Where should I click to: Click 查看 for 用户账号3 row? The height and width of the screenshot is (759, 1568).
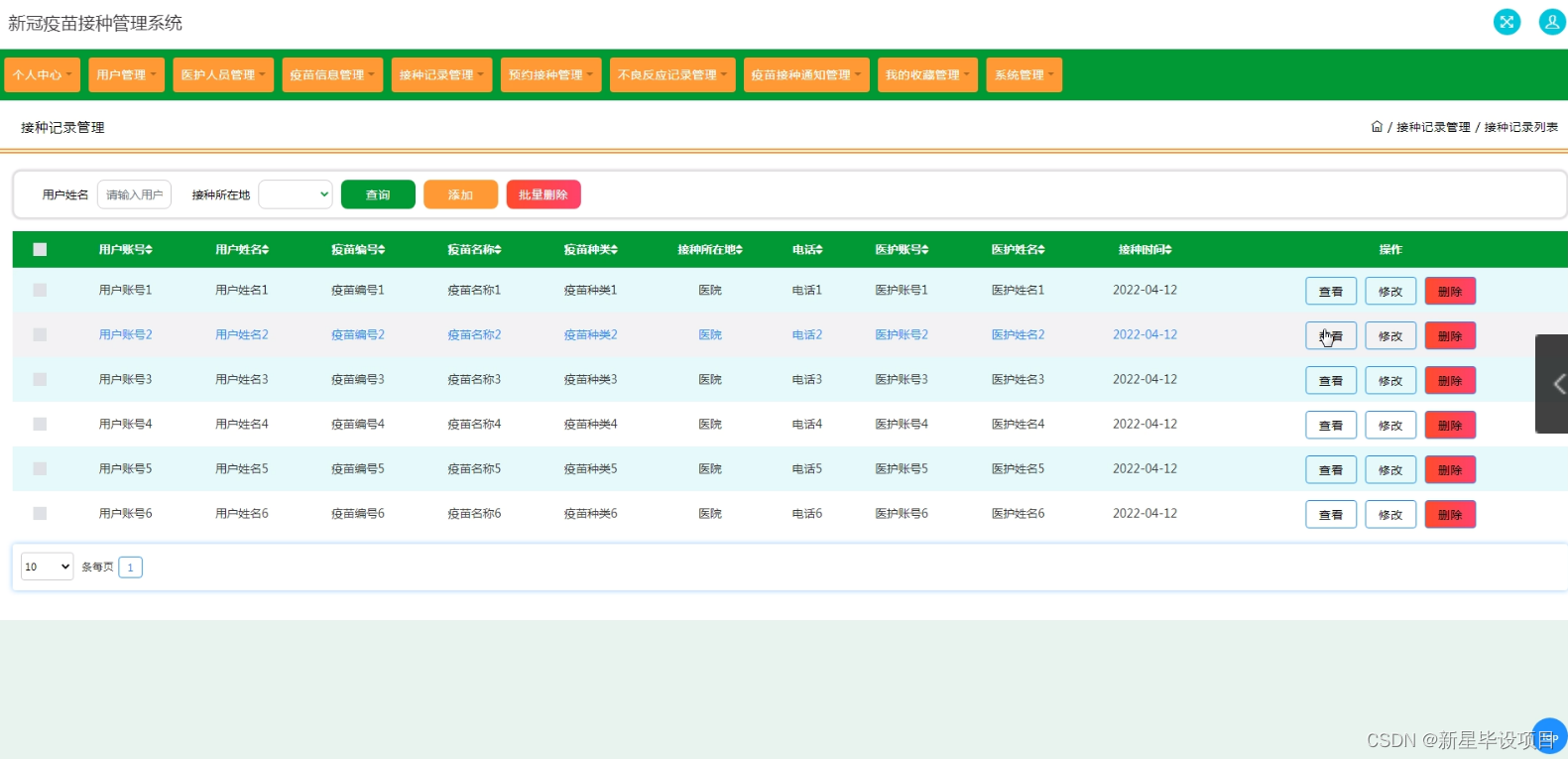(1331, 380)
